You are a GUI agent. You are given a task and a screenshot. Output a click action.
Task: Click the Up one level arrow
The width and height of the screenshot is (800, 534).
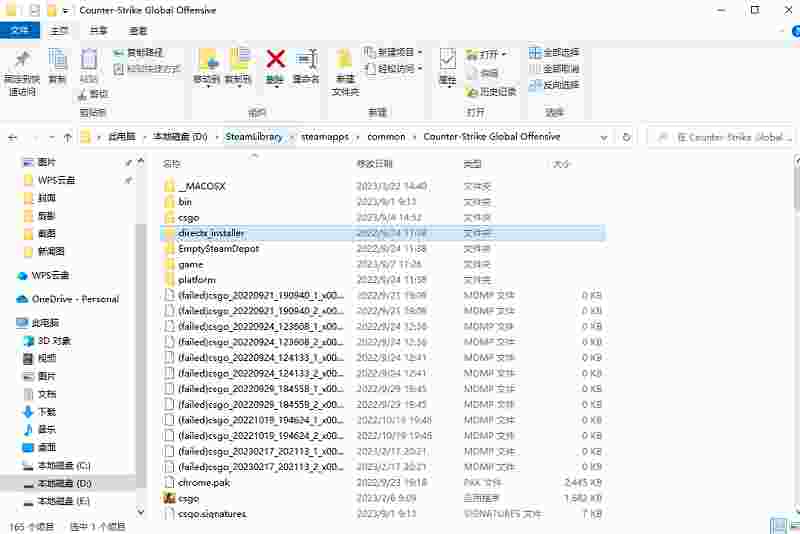67,137
